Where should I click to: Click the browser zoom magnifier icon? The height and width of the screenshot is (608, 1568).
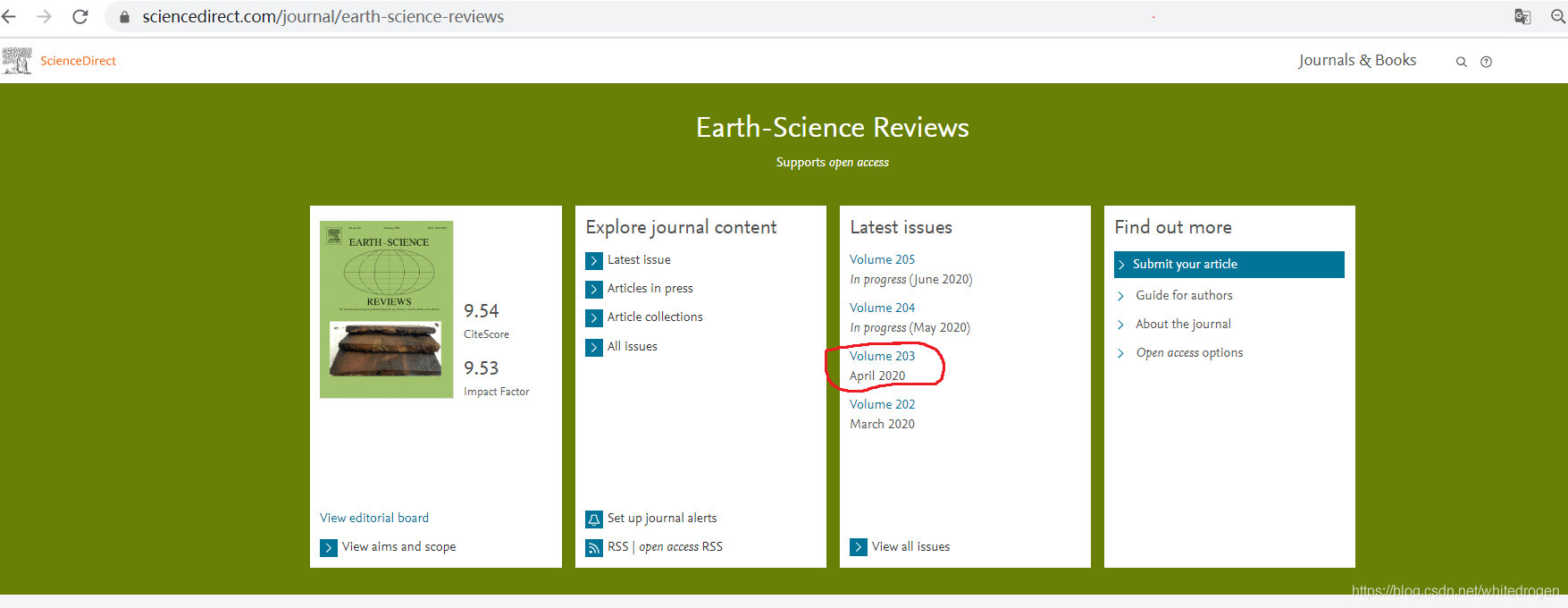pos(1558,16)
